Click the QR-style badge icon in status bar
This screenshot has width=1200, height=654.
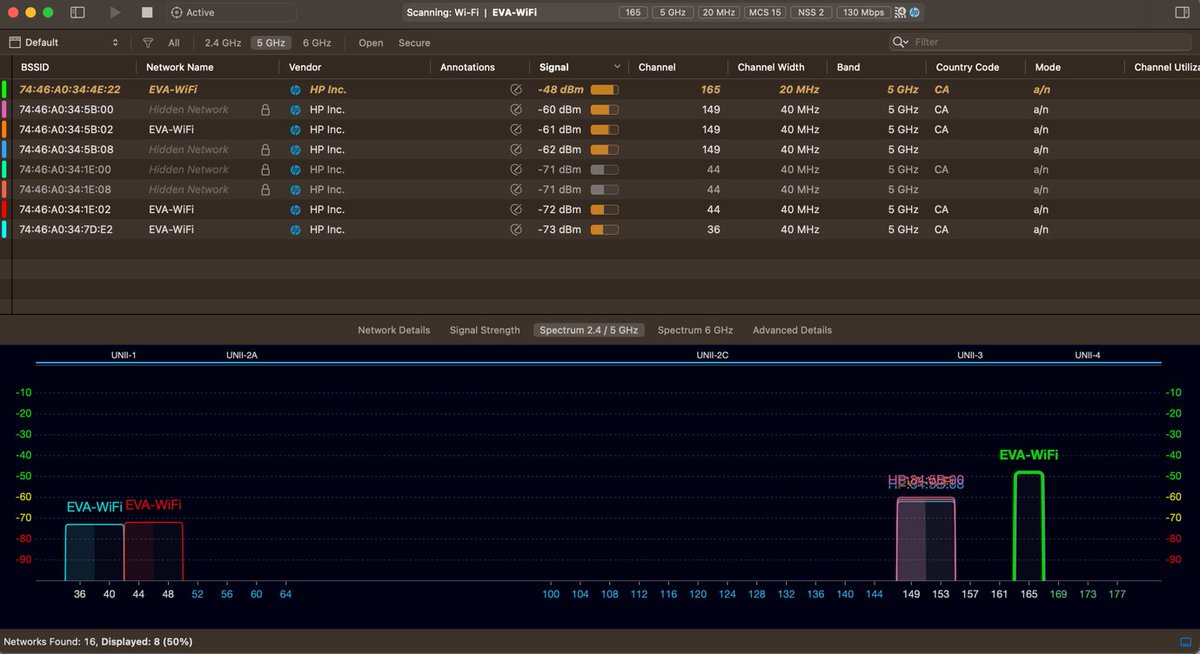click(902, 13)
